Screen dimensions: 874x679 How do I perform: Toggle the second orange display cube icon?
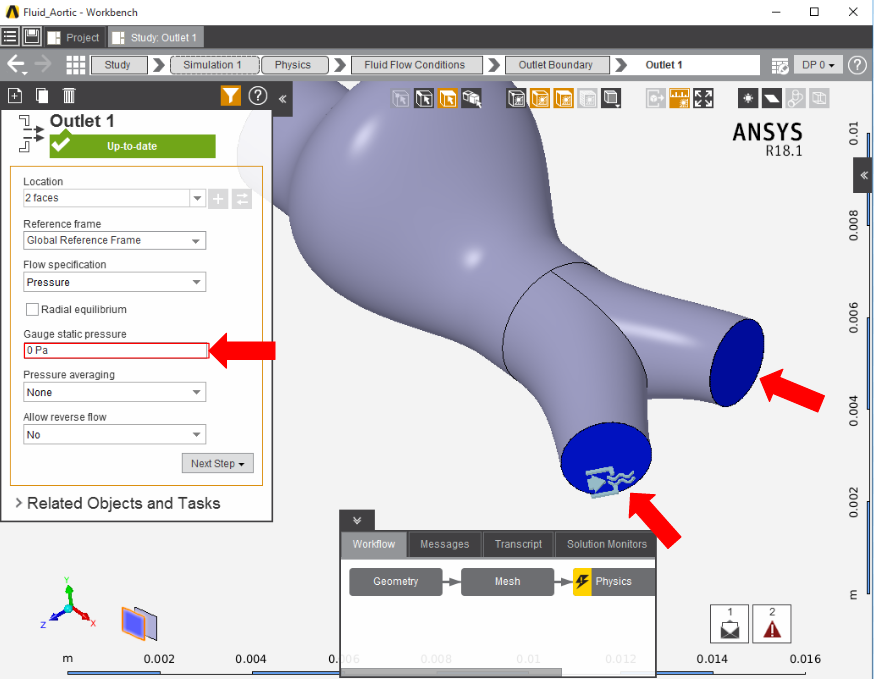pyautogui.click(x=564, y=99)
